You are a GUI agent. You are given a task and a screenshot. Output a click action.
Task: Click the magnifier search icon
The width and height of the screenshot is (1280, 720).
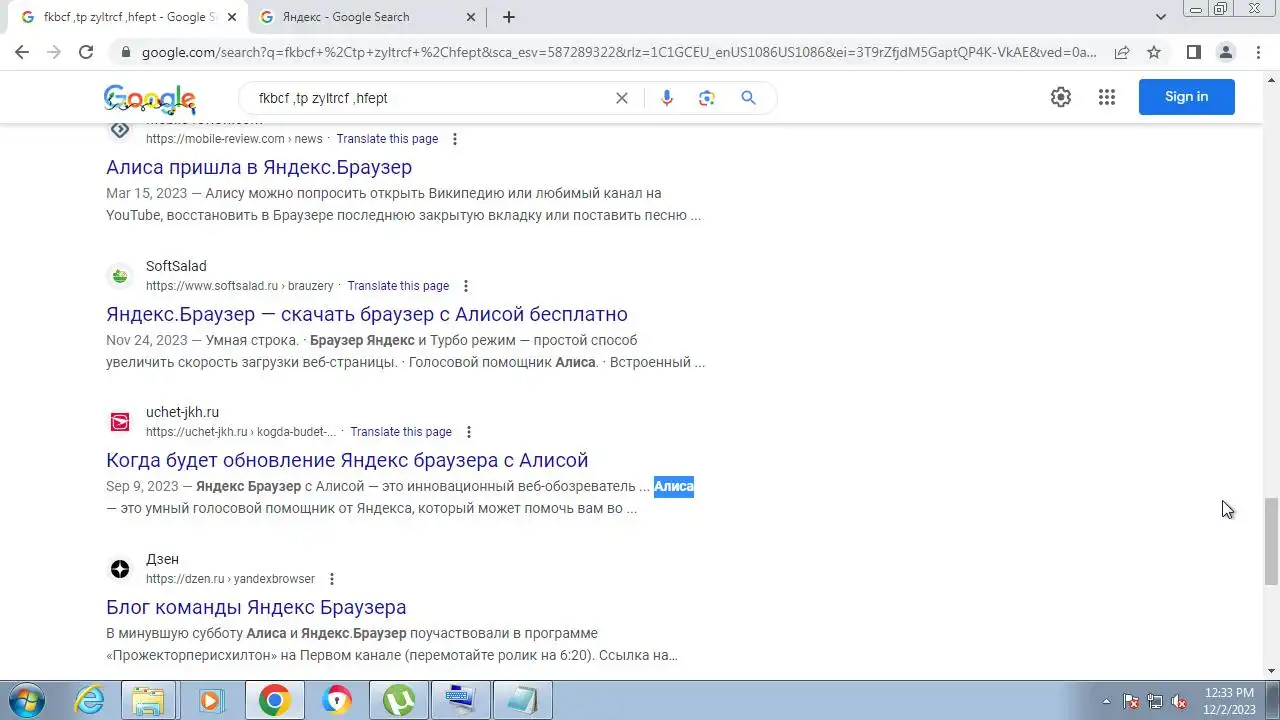click(x=748, y=98)
